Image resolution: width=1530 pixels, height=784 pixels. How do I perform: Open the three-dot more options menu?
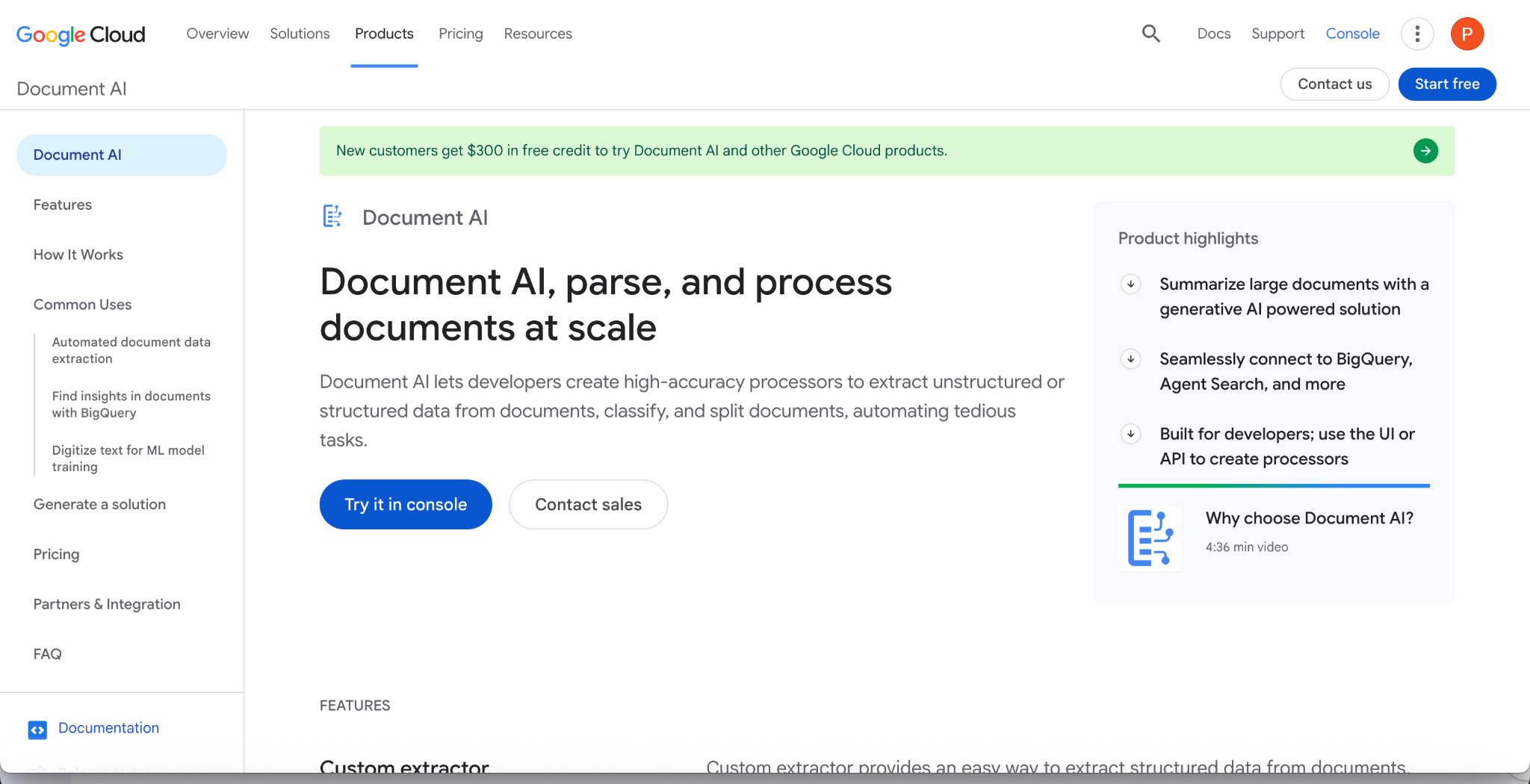point(1417,34)
